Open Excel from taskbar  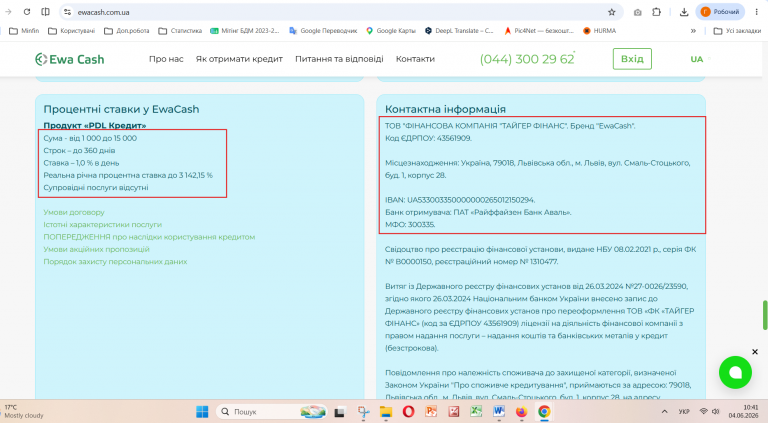coord(476,412)
